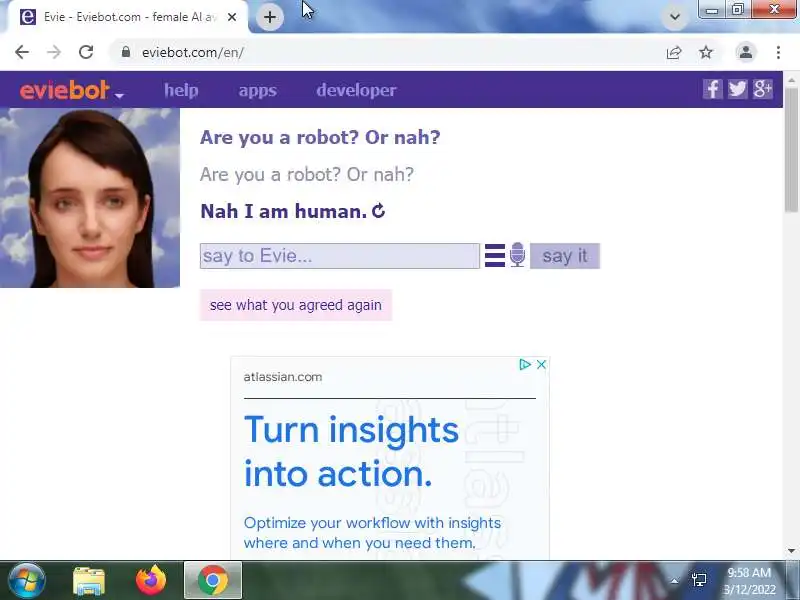800x600 pixels.
Task: Click the Chrome back arrow
Action: coord(22,52)
